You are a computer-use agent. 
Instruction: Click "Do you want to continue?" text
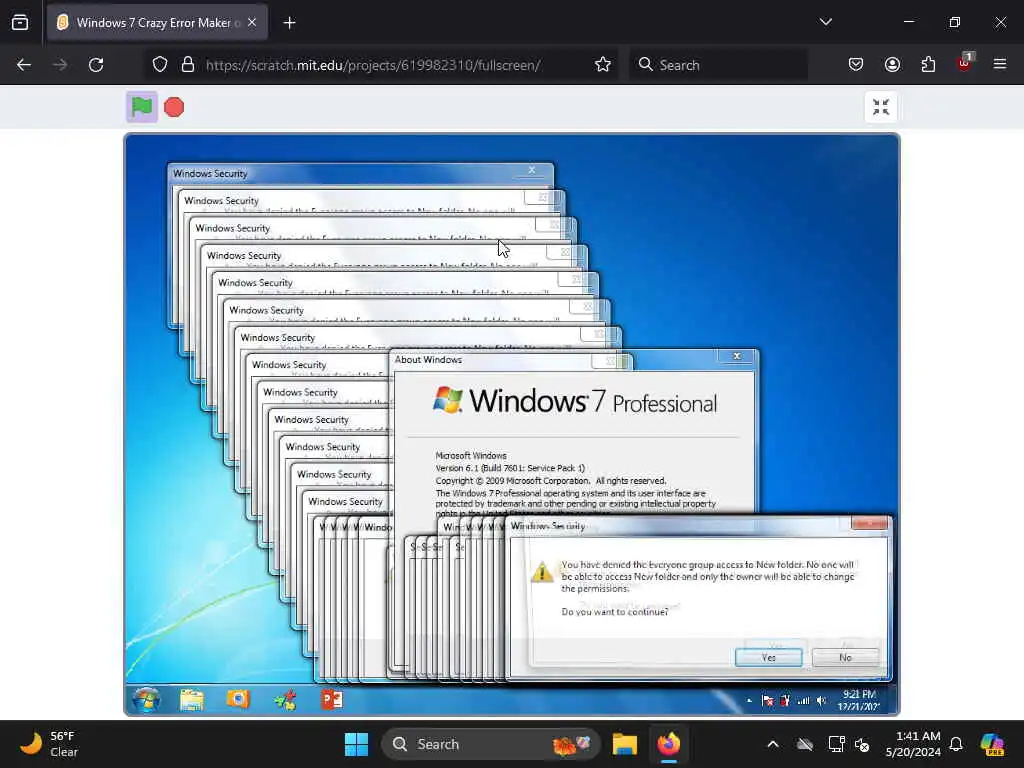(615, 612)
